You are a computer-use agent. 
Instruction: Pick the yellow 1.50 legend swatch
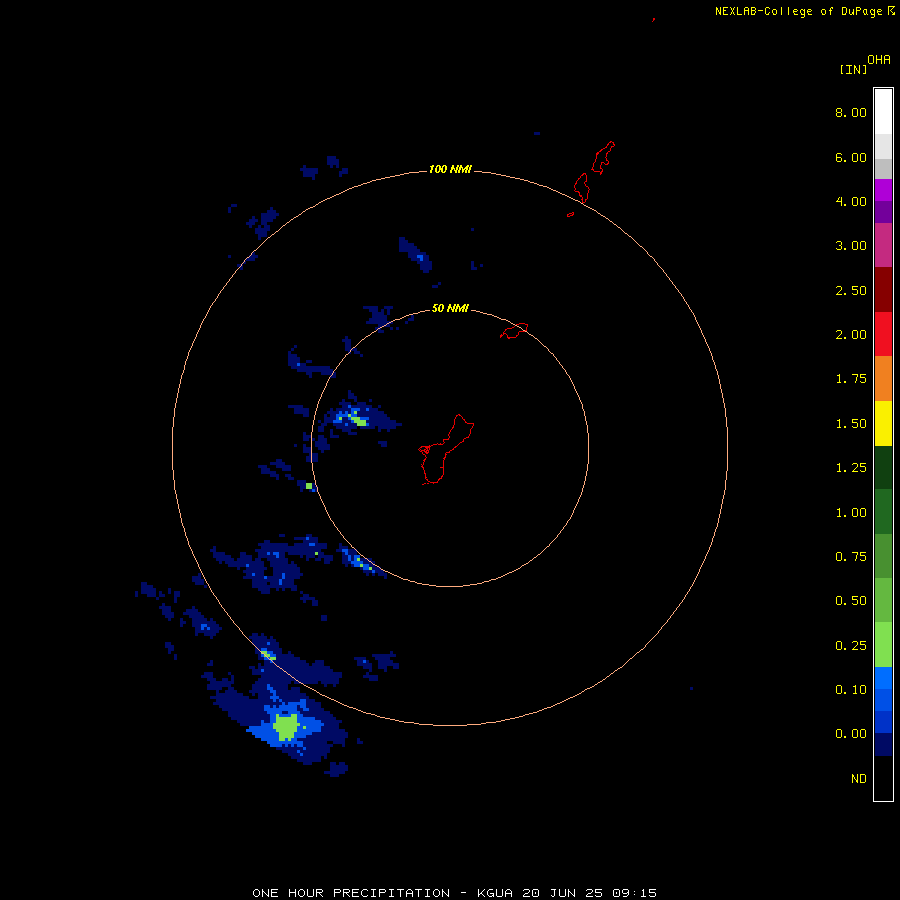(883, 423)
